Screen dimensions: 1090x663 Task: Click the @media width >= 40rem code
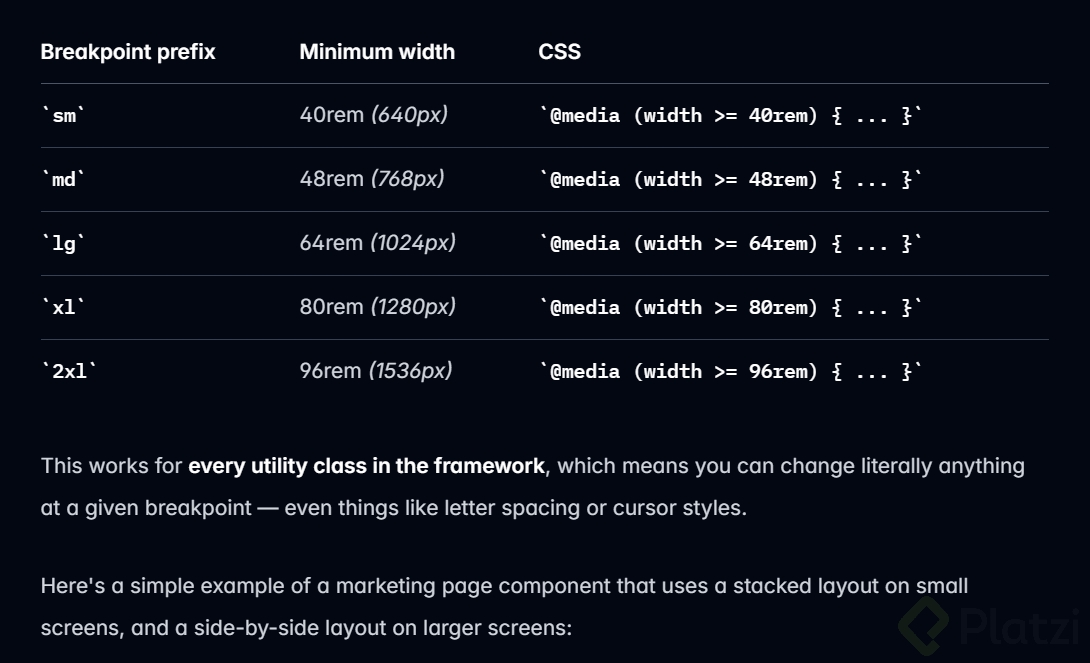click(x=730, y=116)
